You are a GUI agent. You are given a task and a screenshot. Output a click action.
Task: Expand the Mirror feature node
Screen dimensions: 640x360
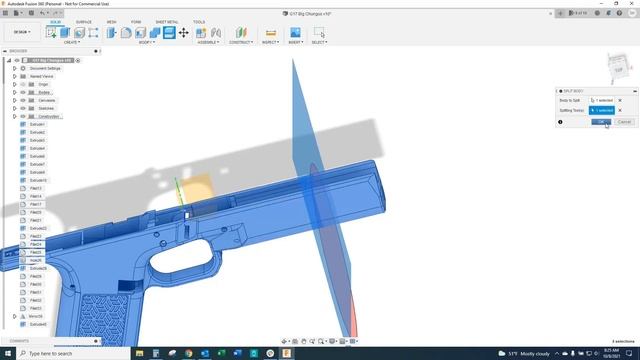15,316
